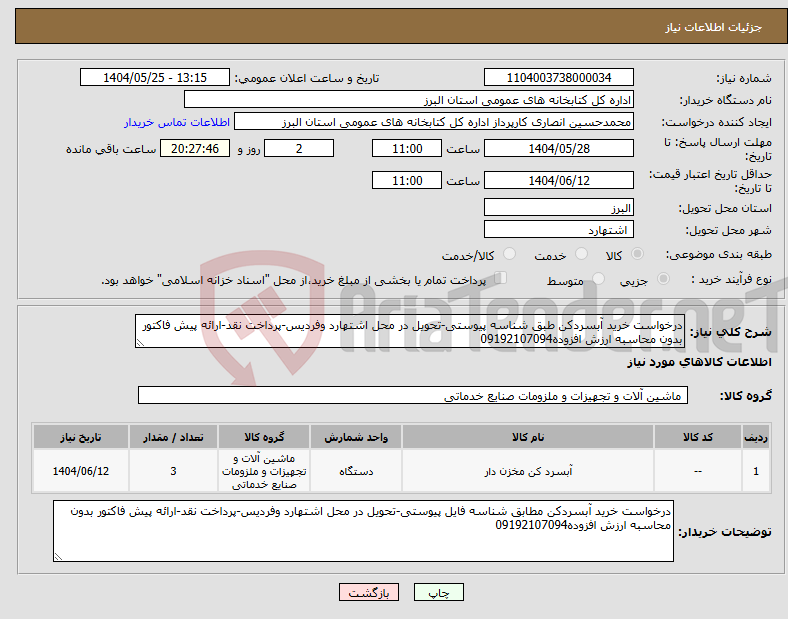Click the delivery city field اشتهارد
Viewport: 788px width, 619px height.
tap(558, 229)
